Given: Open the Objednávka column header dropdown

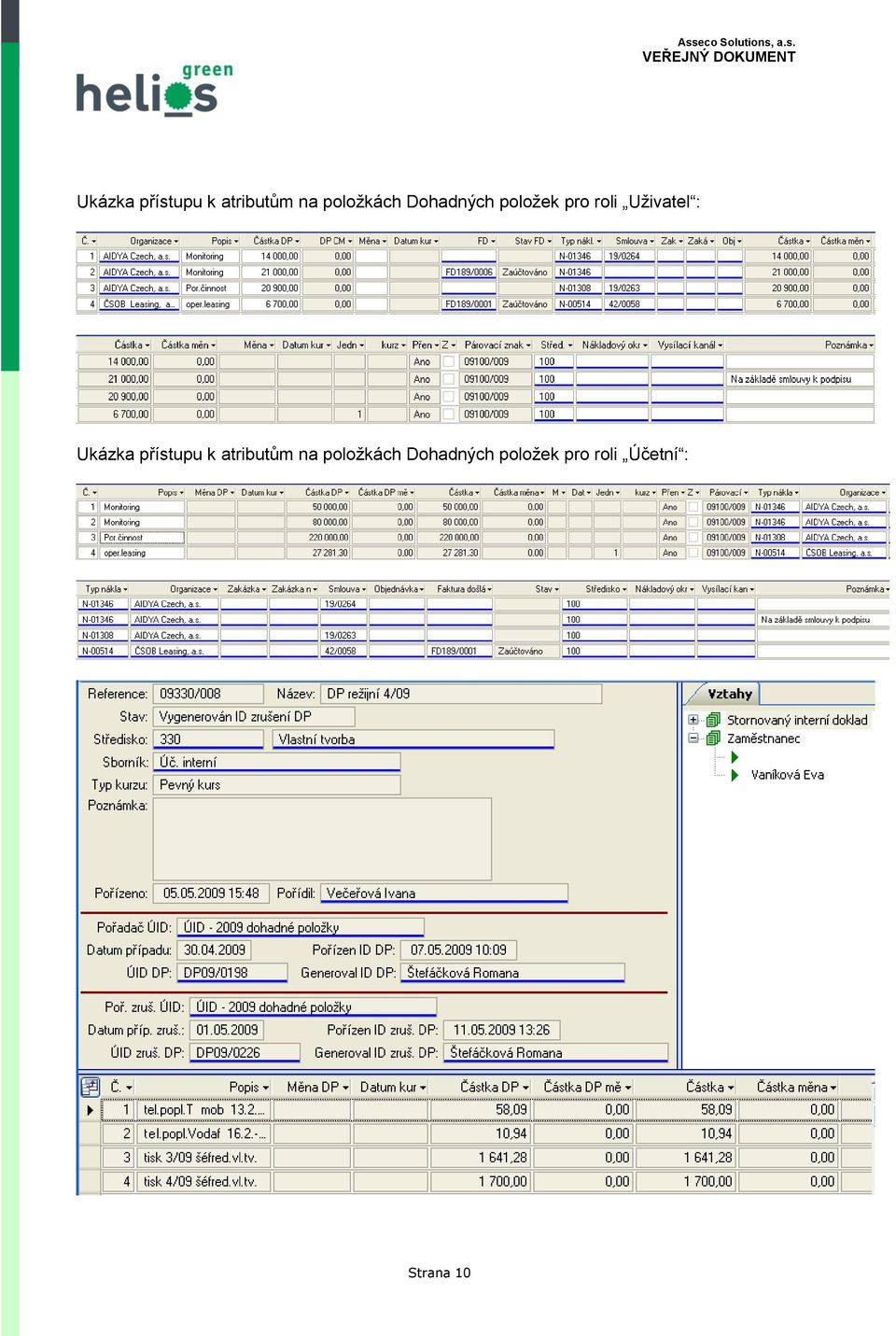Looking at the screenshot, I should point(422,589).
